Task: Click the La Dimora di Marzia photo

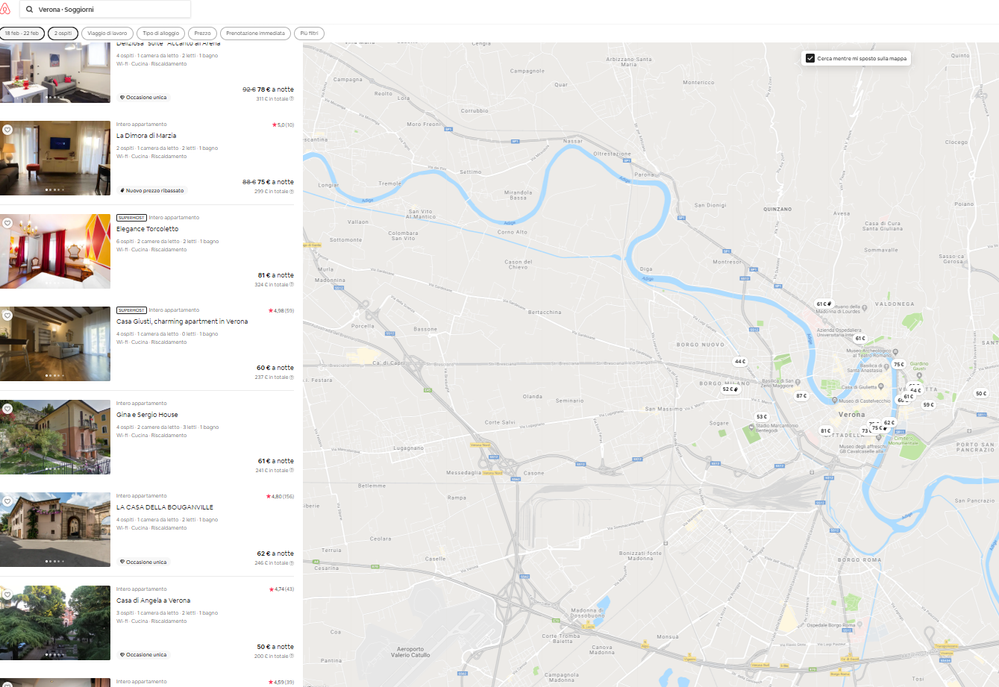Action: point(55,158)
